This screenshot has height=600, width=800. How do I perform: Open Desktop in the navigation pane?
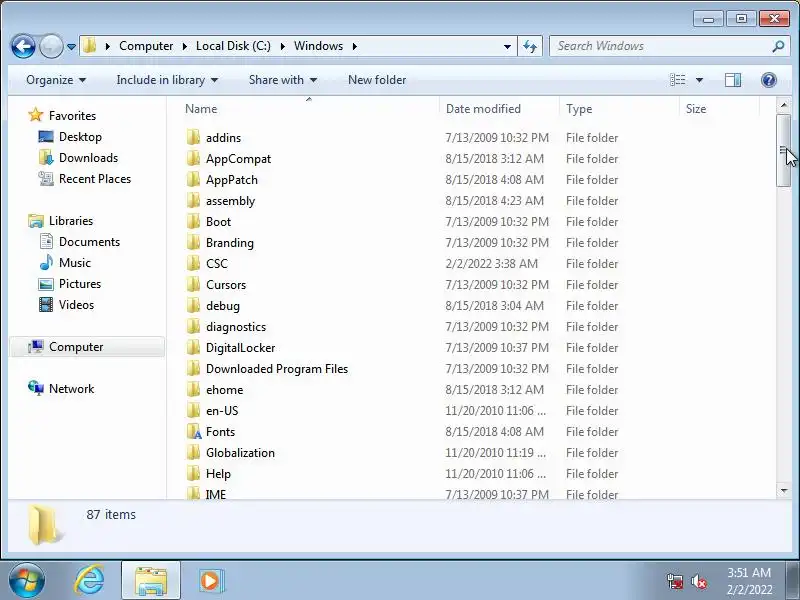pos(80,137)
